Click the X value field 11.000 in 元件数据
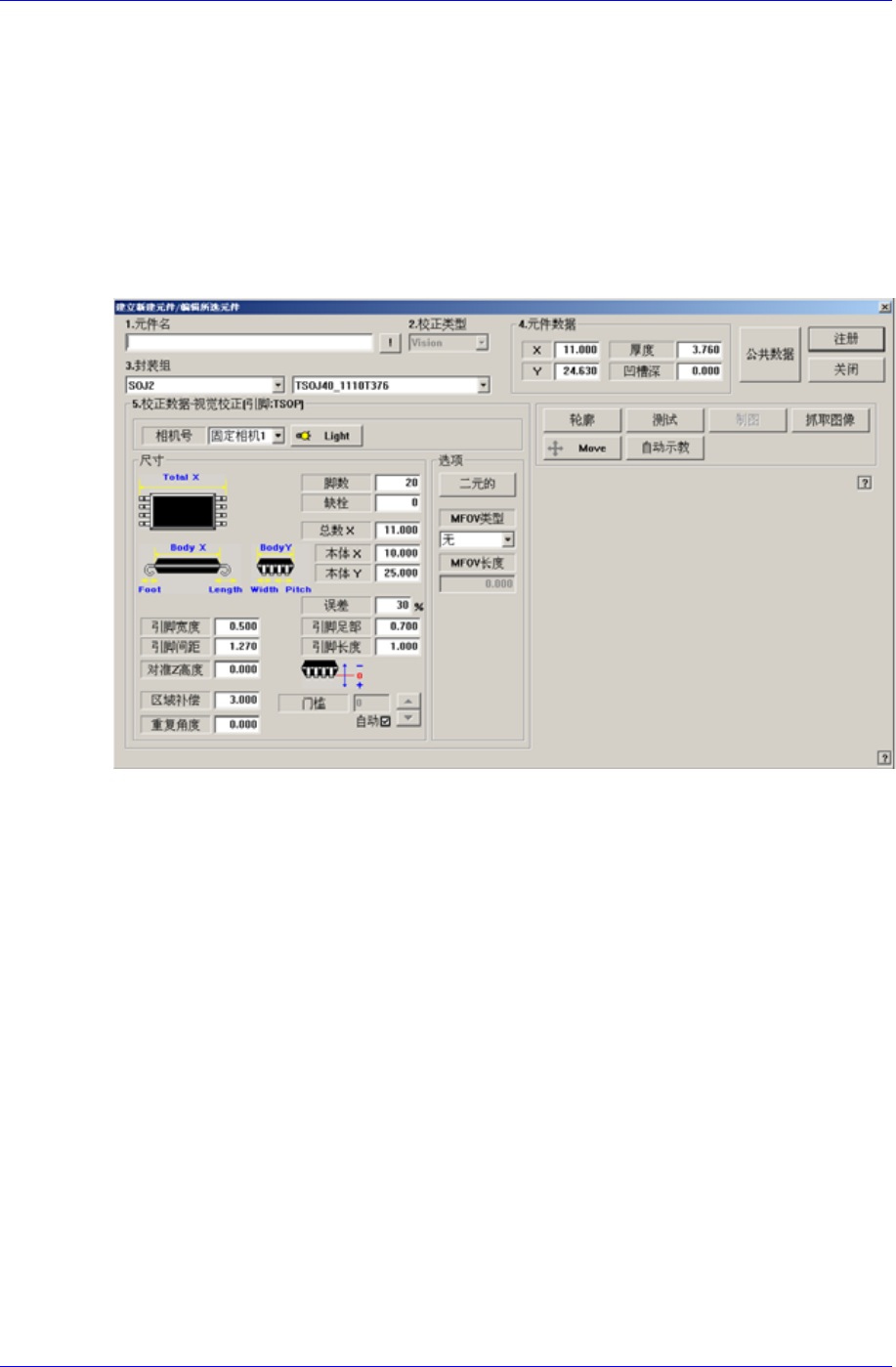Screen dimensions: 896x1367 coord(576,350)
